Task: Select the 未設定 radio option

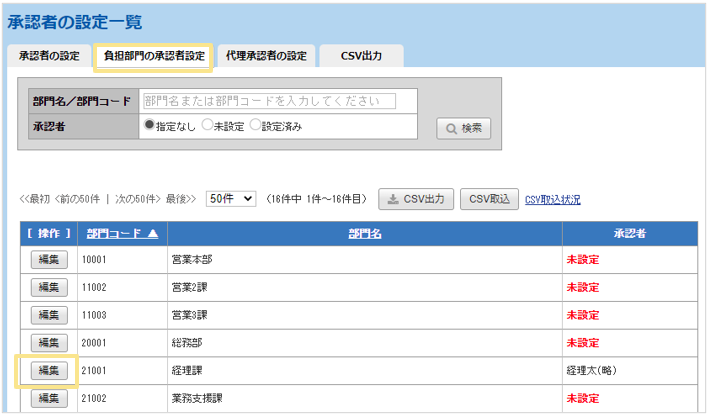Action: pos(207,126)
